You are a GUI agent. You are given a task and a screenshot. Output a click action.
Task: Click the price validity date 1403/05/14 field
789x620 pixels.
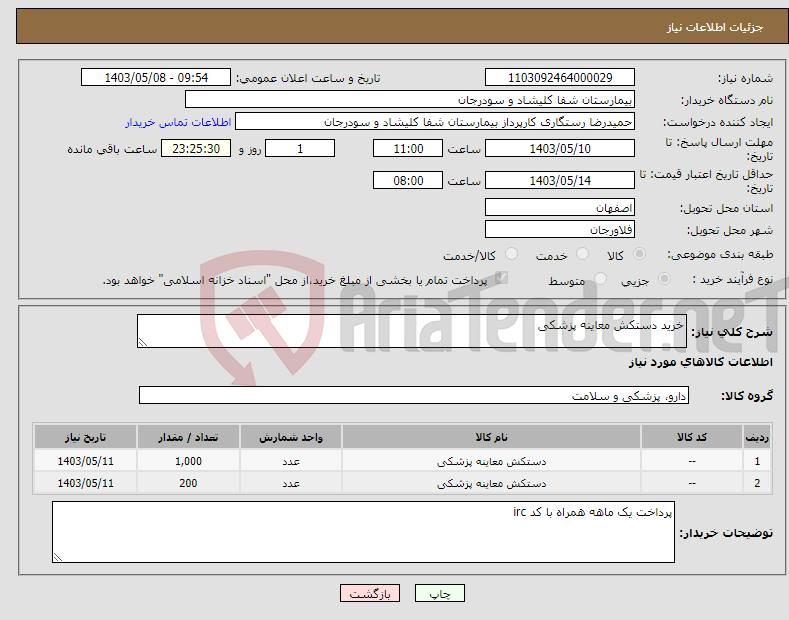(x=560, y=180)
